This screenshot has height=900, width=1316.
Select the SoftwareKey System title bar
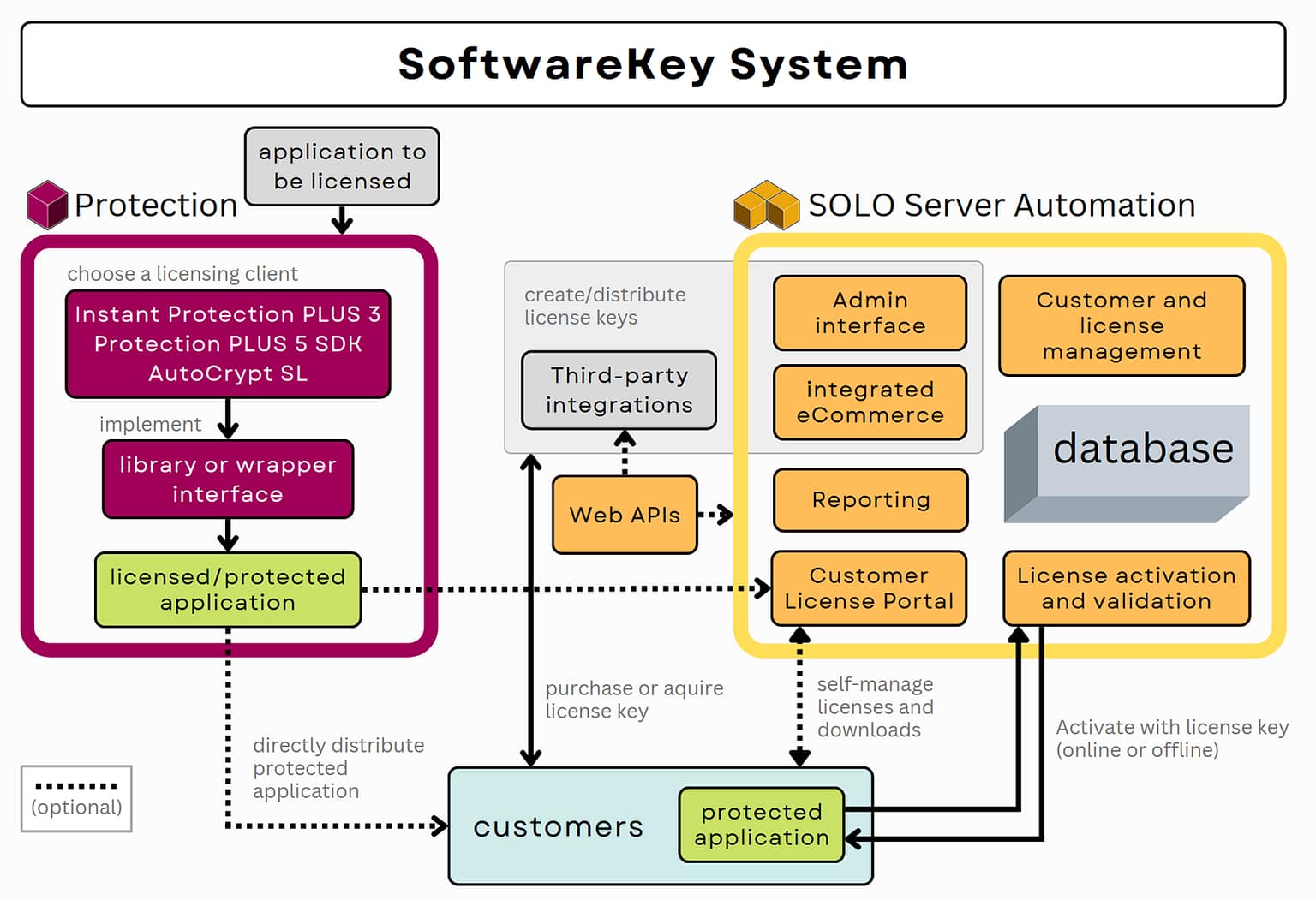click(653, 64)
